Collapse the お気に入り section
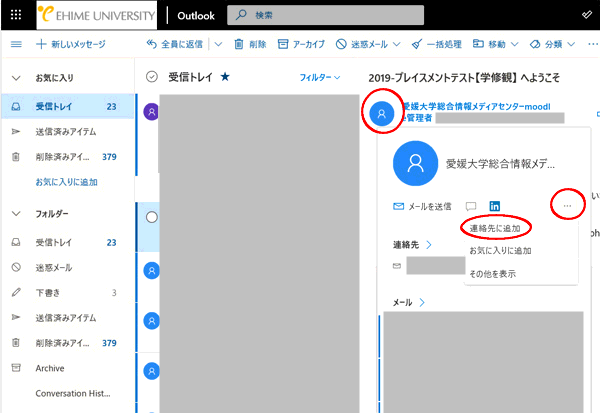600x413 pixels. (x=16, y=77)
